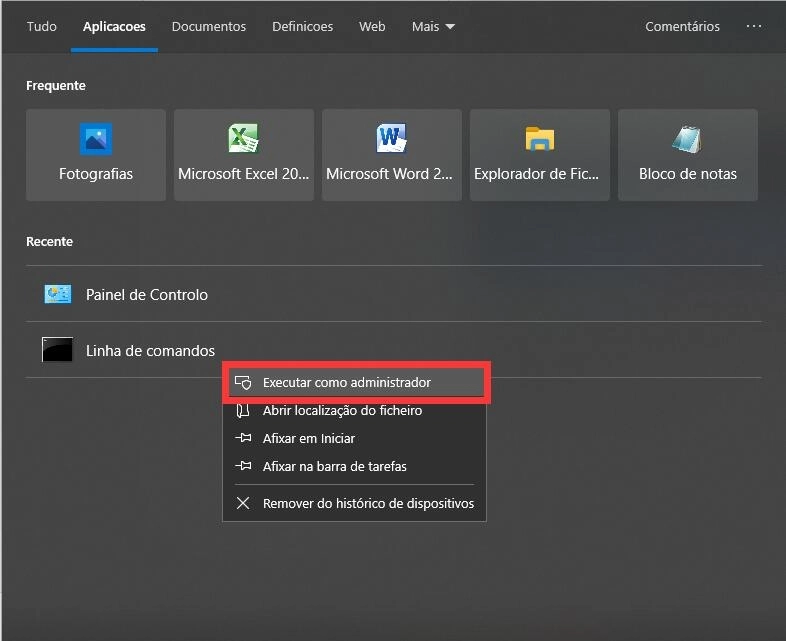
Task: Click the Painel de Controlo icon
Action: 58,294
